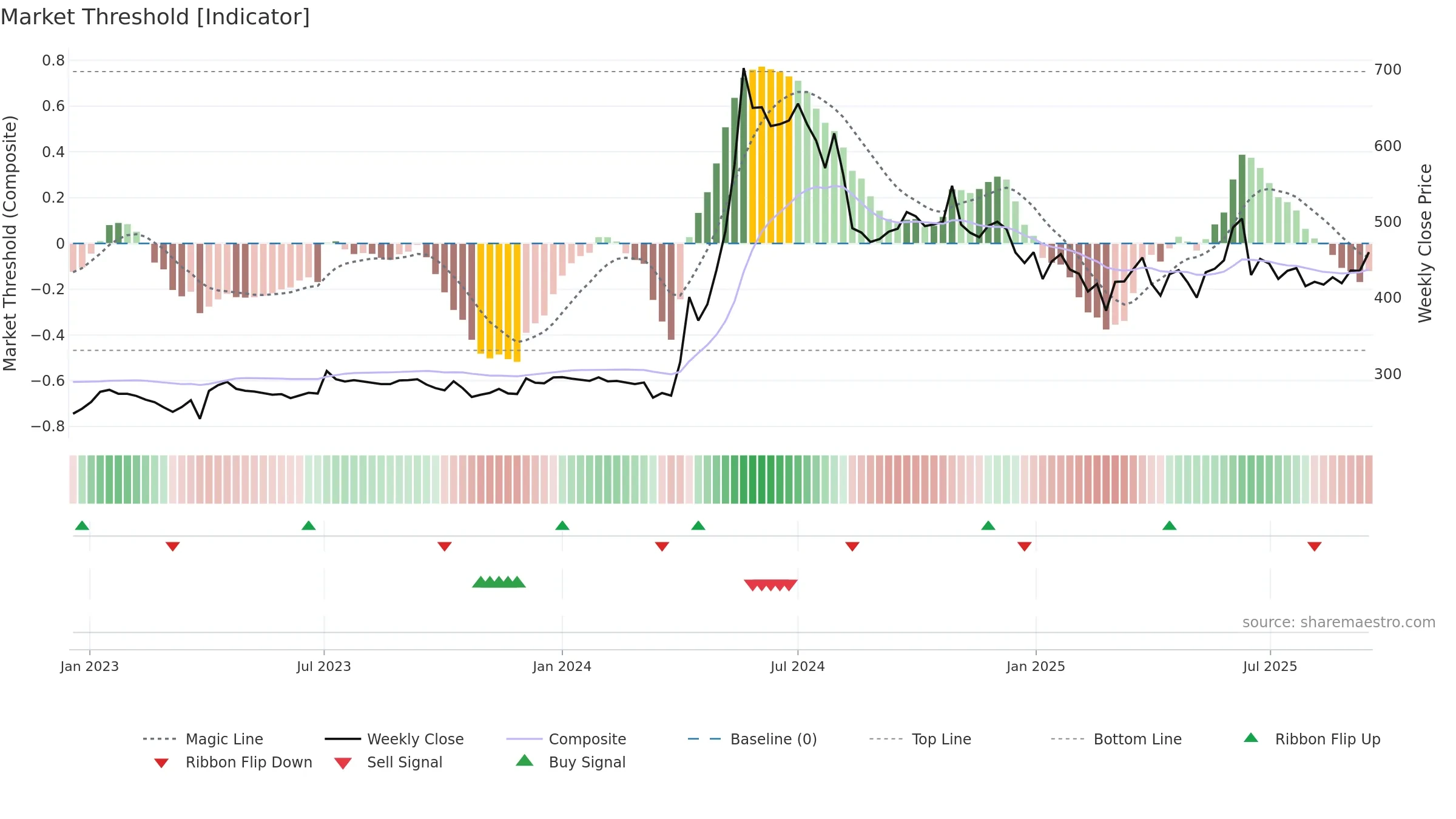Click the yellow bars at the late-2023 trough
This screenshot has width=1456, height=819.
click(x=499, y=303)
